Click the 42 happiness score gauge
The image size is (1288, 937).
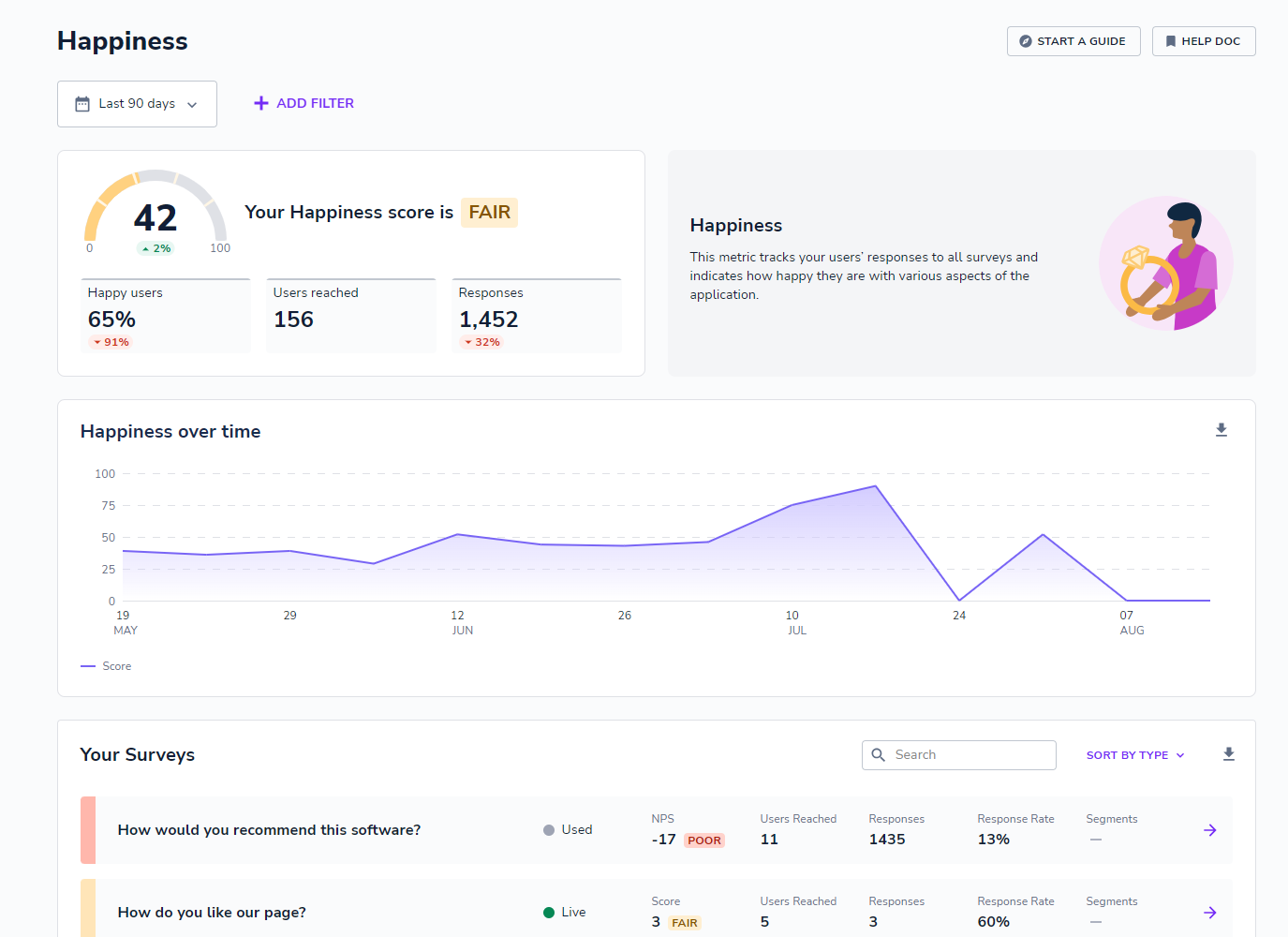pos(155,212)
